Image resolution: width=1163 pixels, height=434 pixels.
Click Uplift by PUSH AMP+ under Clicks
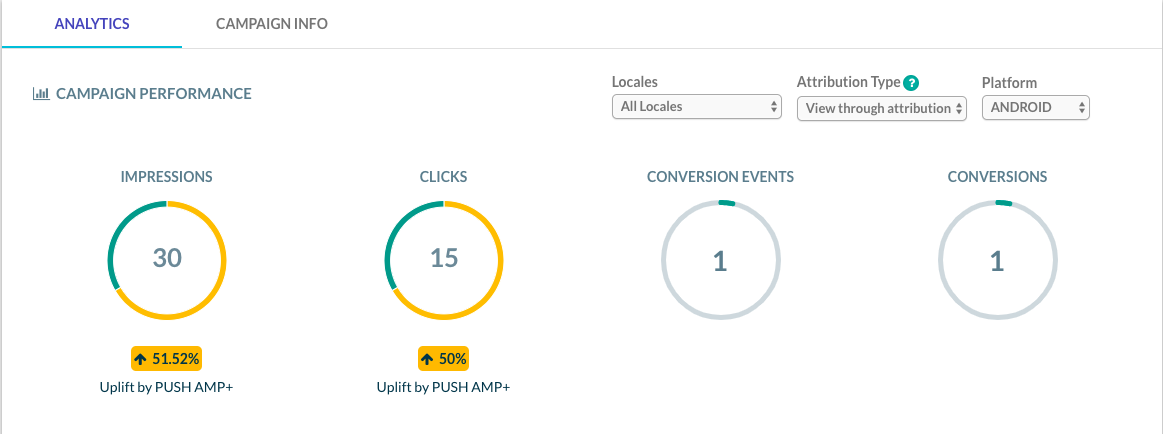[444, 387]
